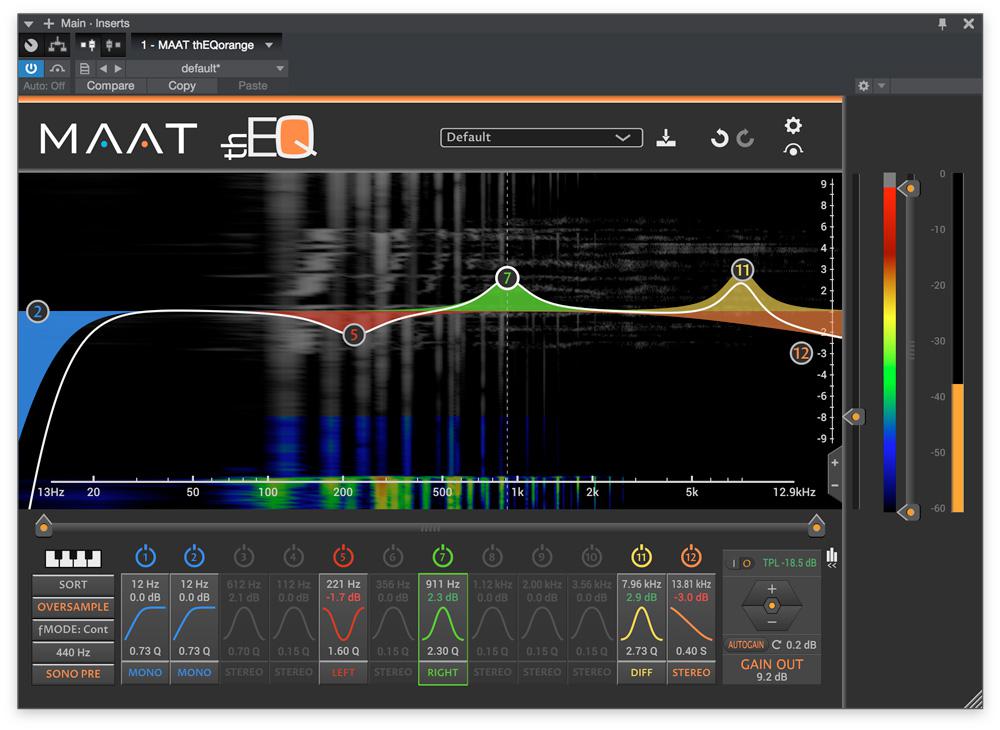Viewport: 1000px width, 730px height.
Task: Toggle the I/O bypass switch
Action: pos(740,564)
